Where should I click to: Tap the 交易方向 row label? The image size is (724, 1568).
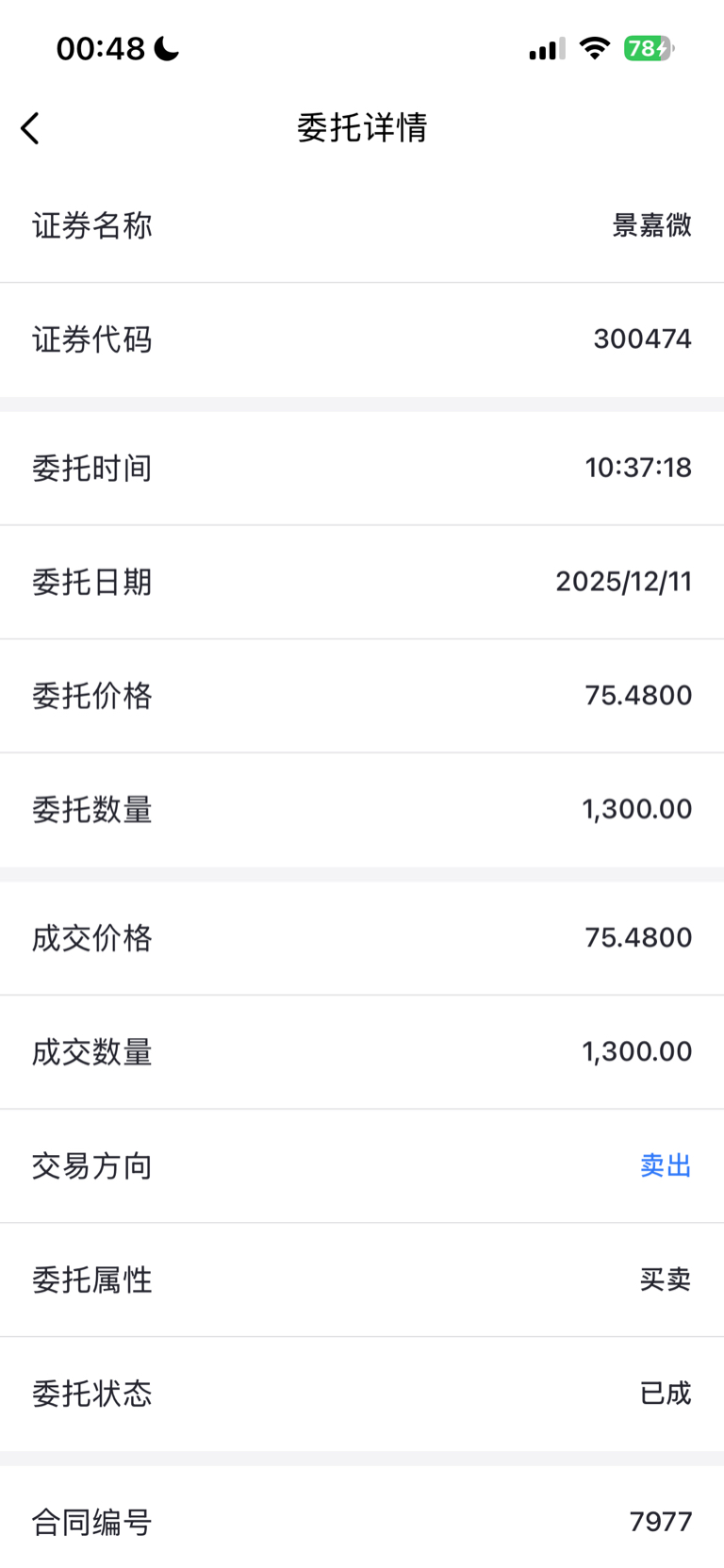click(92, 1166)
